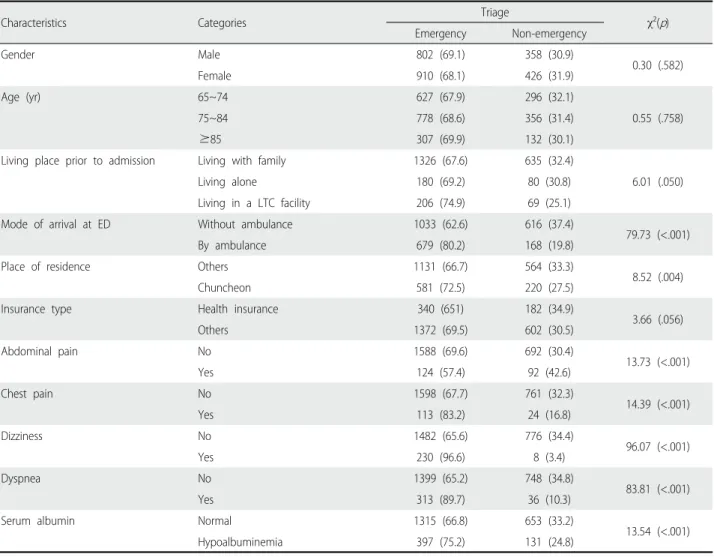Click value '802 (69.1)'
This screenshot has height=557, width=714.
tap(440, 55)
